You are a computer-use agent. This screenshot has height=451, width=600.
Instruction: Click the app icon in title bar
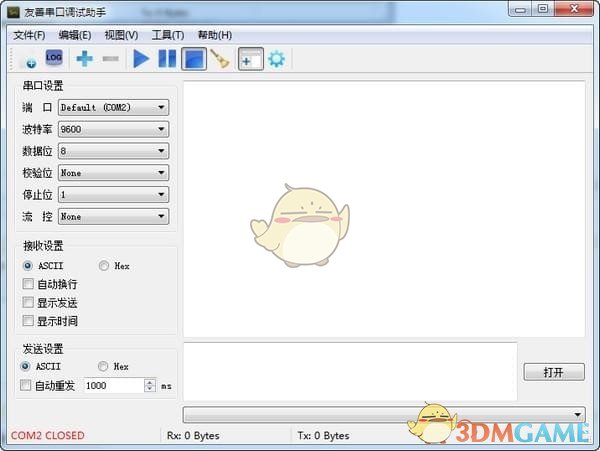click(13, 12)
